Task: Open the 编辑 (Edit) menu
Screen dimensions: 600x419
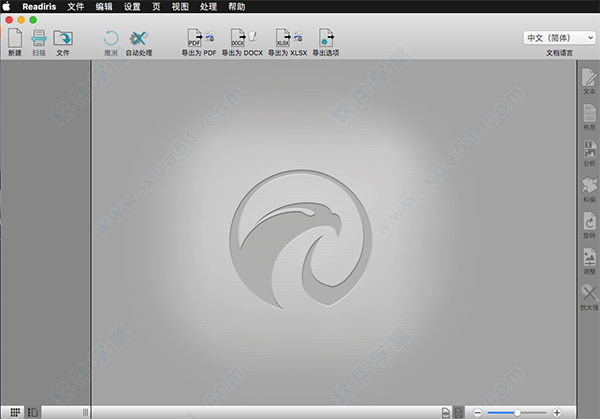Action: pos(104,7)
